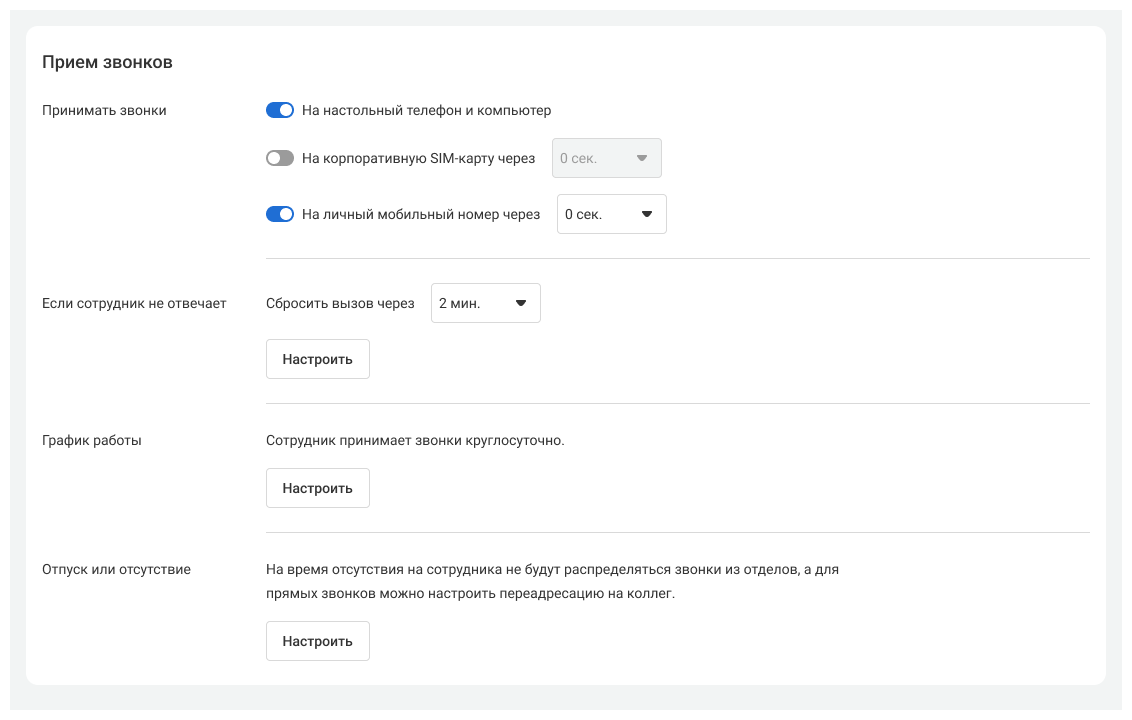Click the "Сотрудник принимает звонки круглосуточно" text
Image resolution: width=1132 pixels, height=720 pixels.
point(415,440)
